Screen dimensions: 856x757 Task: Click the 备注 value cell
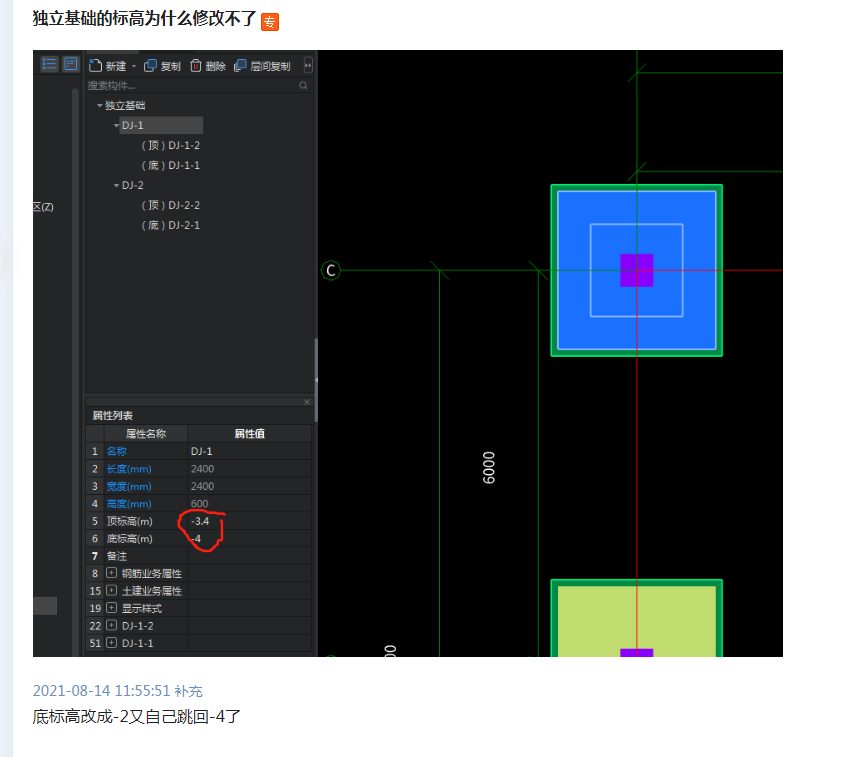[x=249, y=556]
